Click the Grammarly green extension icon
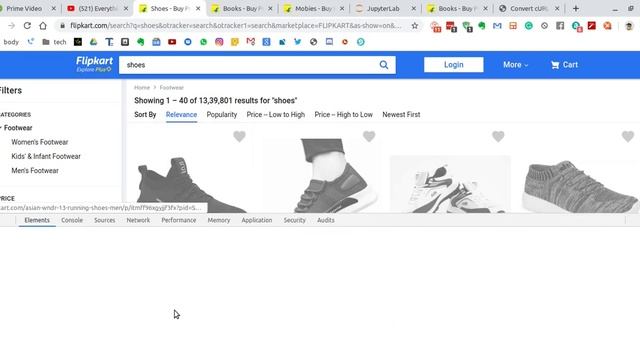 [529, 26]
